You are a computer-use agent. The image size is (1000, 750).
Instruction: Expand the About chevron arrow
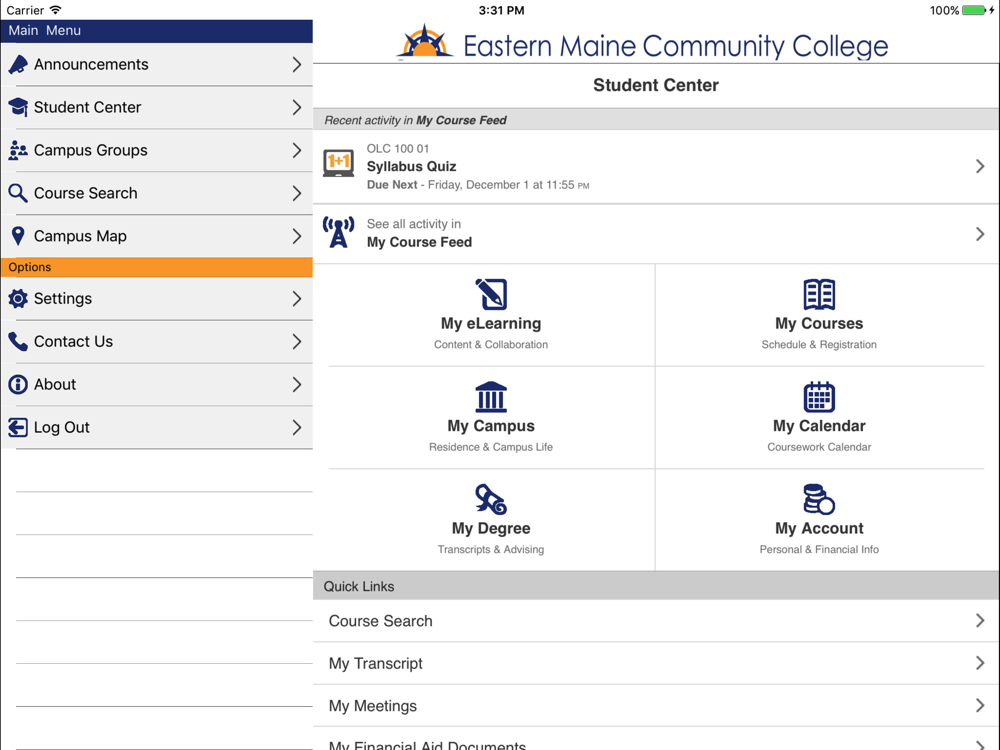tap(297, 385)
